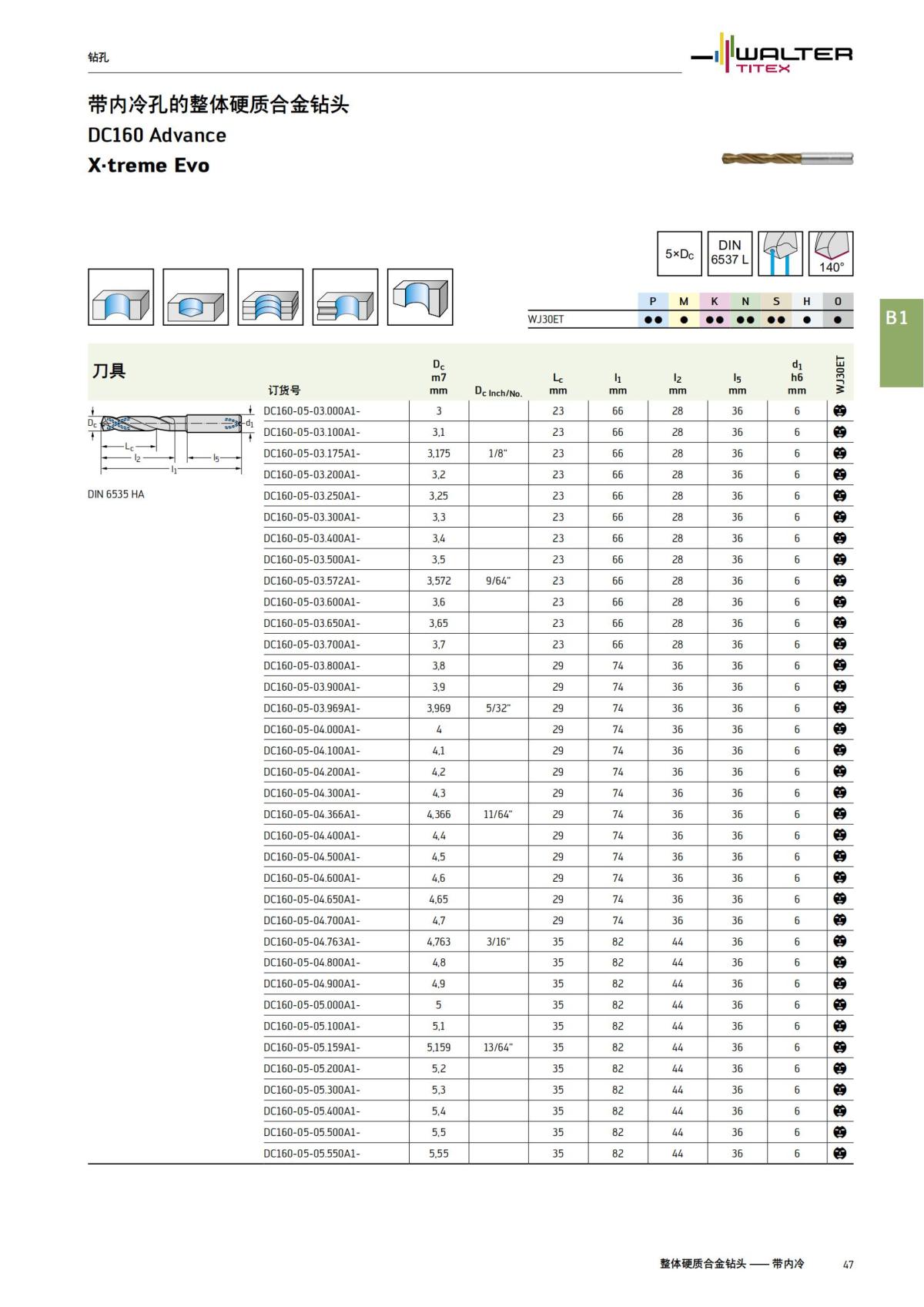Viewport: 924px width, 1307px height.
Task: Click the availability icon for DC160-05-03.500A1-
Action: (840, 560)
